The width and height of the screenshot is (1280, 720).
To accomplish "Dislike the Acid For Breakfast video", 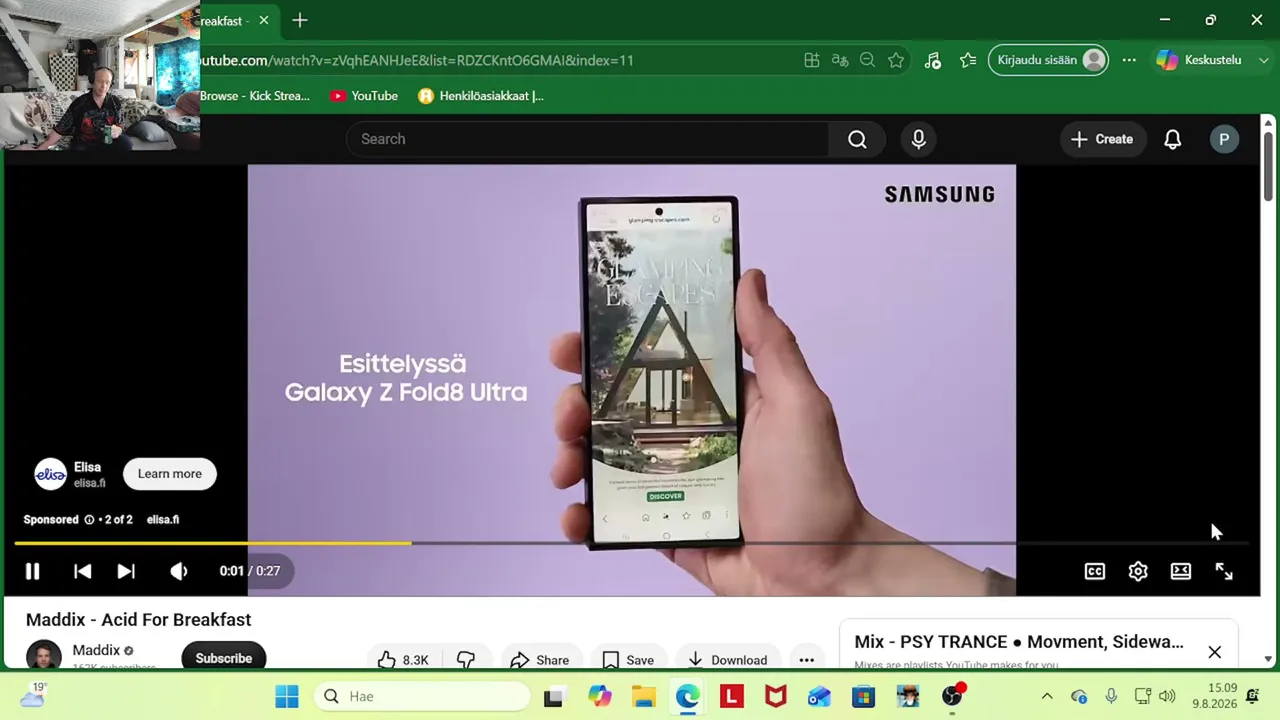I will click(x=466, y=659).
